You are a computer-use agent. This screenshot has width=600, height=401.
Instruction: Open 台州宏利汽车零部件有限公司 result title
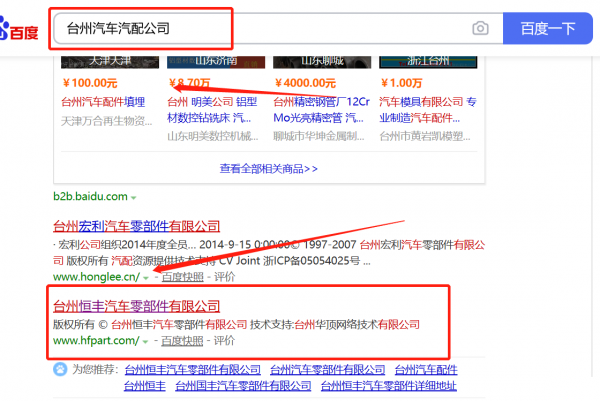[x=135, y=226]
